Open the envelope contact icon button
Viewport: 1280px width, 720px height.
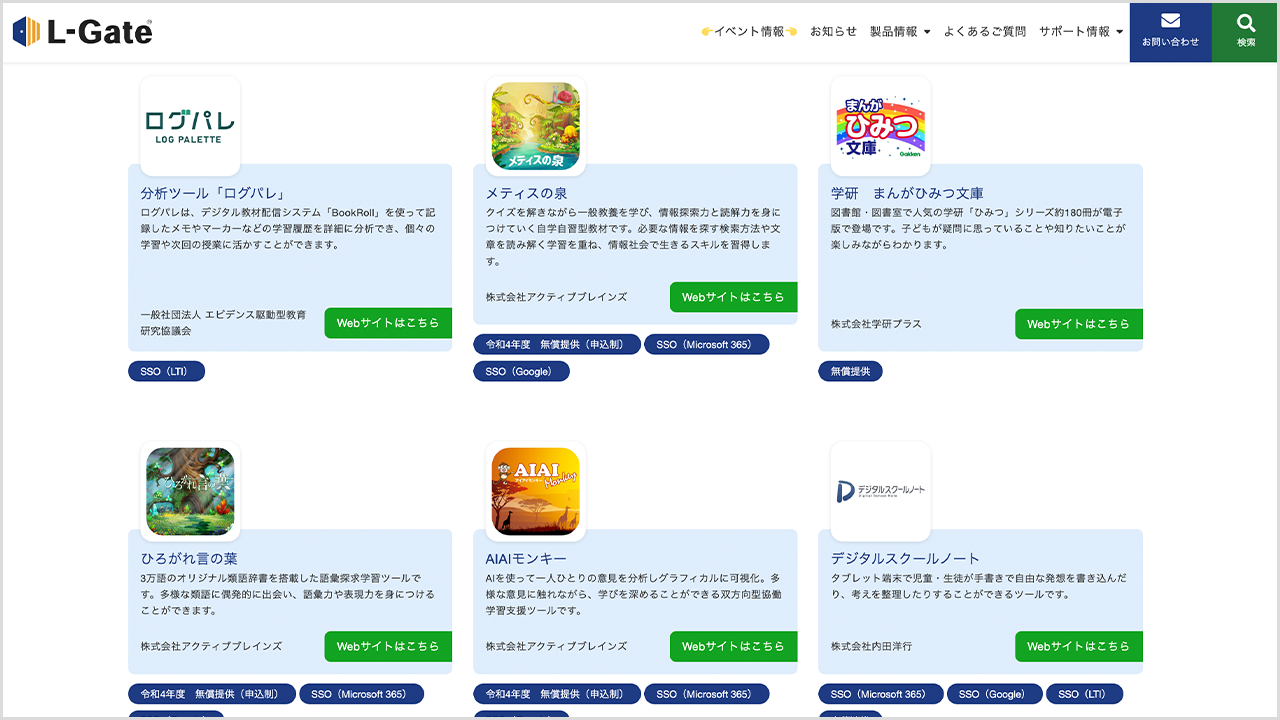1170,32
